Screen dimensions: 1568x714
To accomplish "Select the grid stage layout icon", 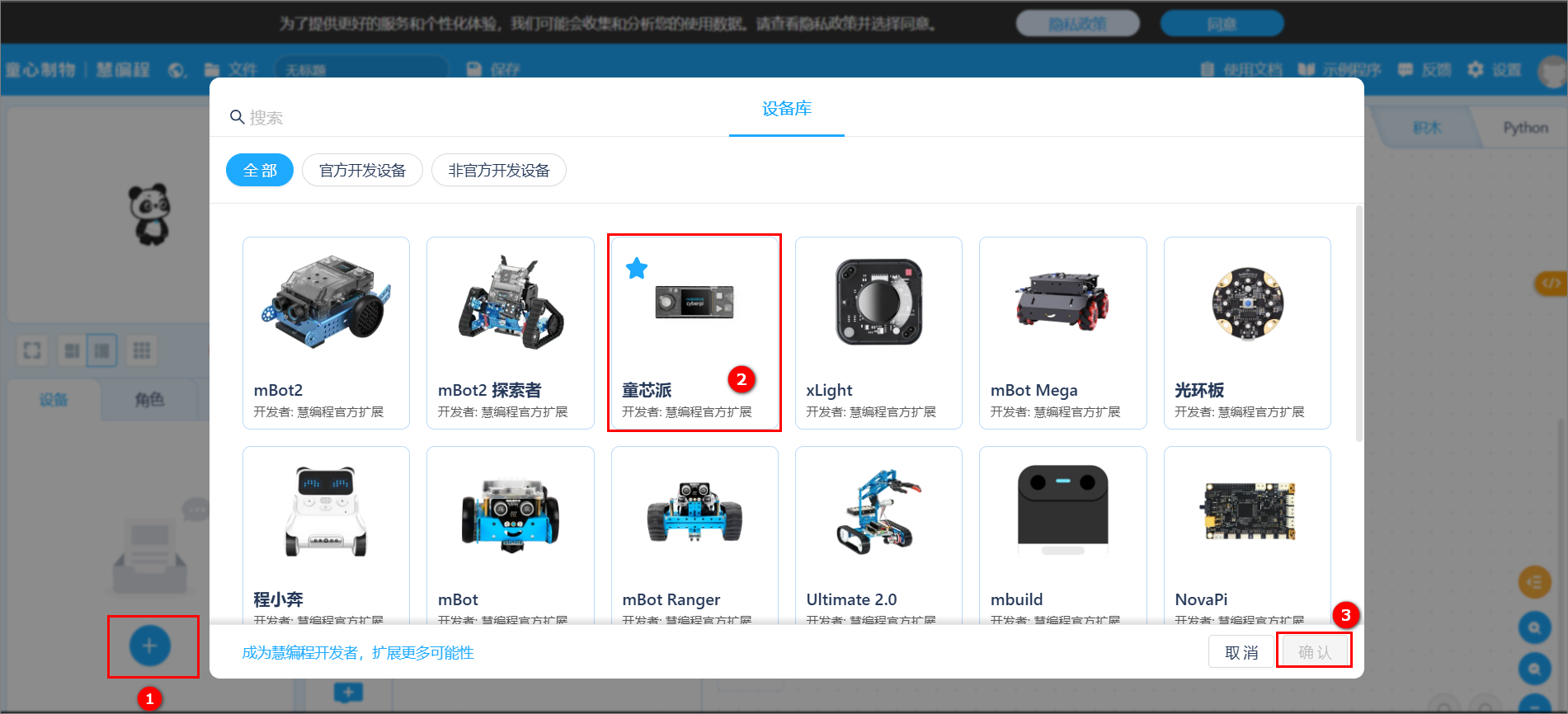I will click(x=141, y=350).
